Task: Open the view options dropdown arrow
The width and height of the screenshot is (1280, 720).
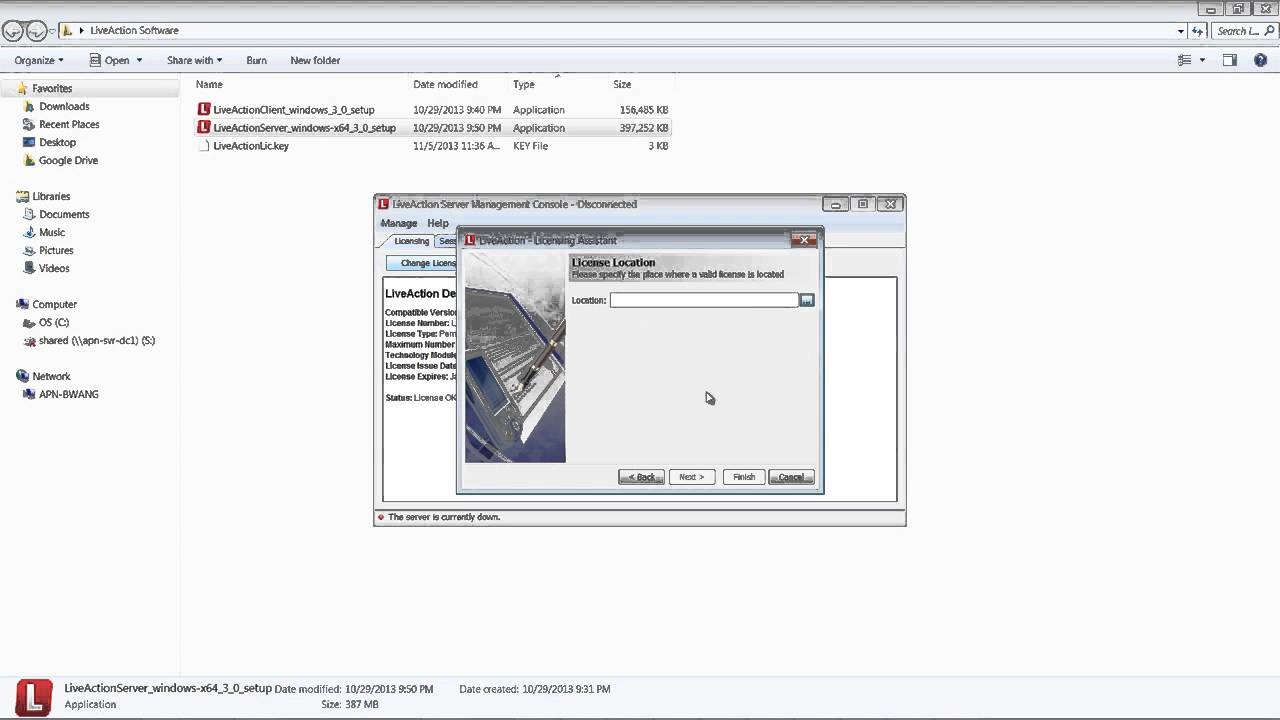Action: 1202,60
